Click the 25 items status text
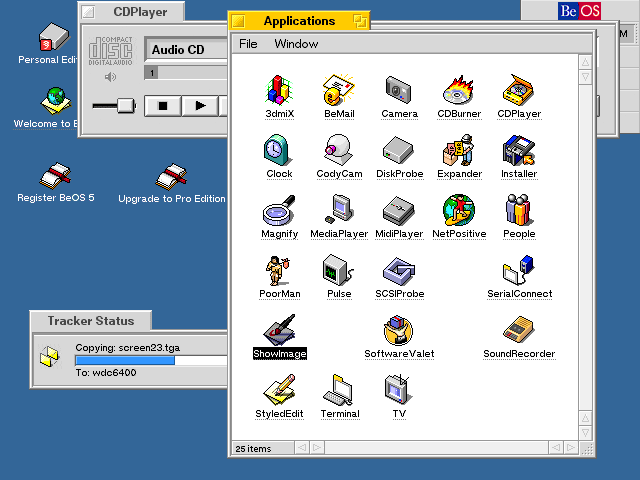 point(253,449)
